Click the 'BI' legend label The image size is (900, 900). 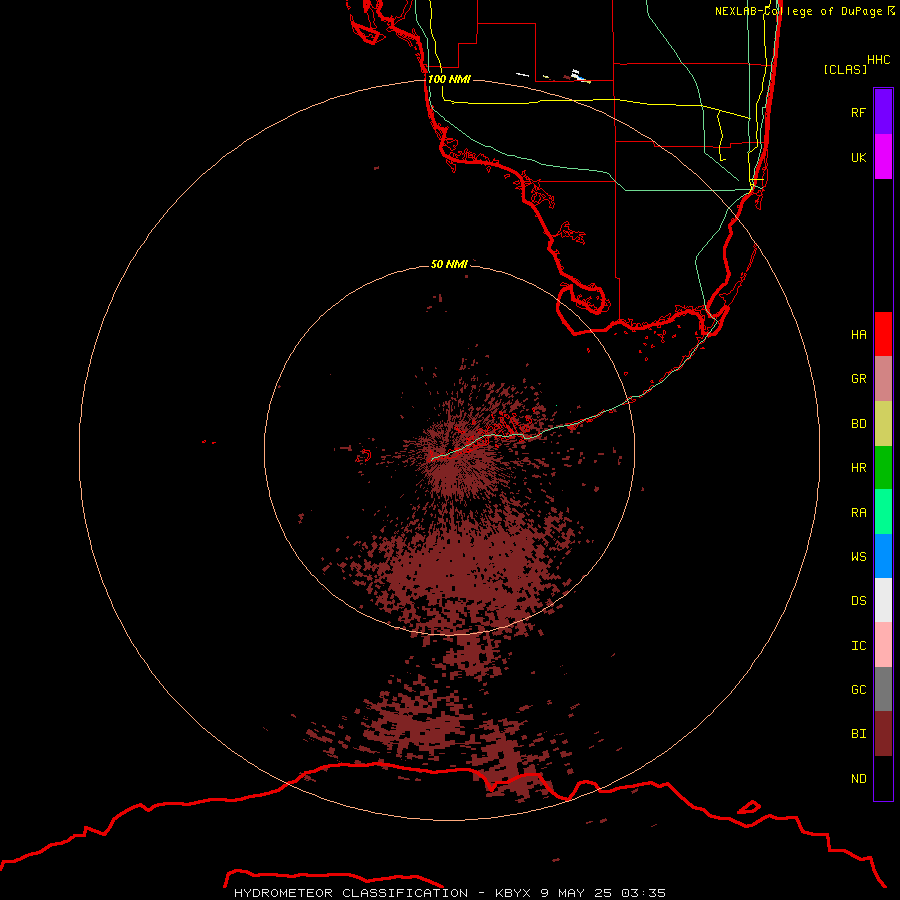[x=859, y=734]
